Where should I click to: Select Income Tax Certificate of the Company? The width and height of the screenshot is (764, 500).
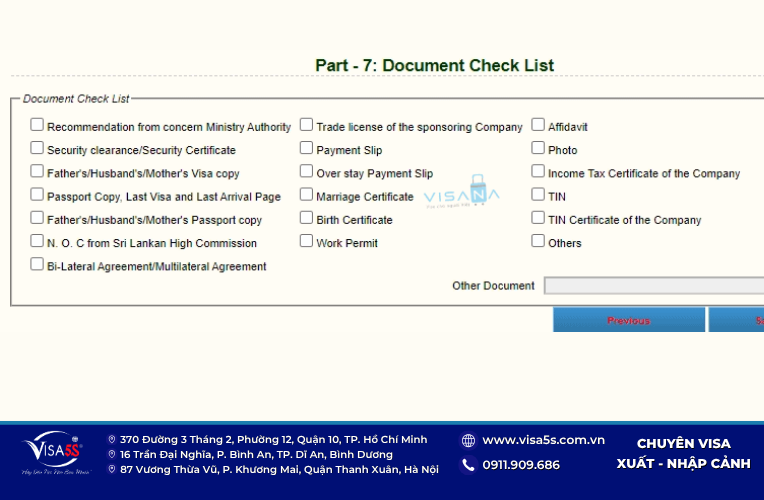coord(538,171)
